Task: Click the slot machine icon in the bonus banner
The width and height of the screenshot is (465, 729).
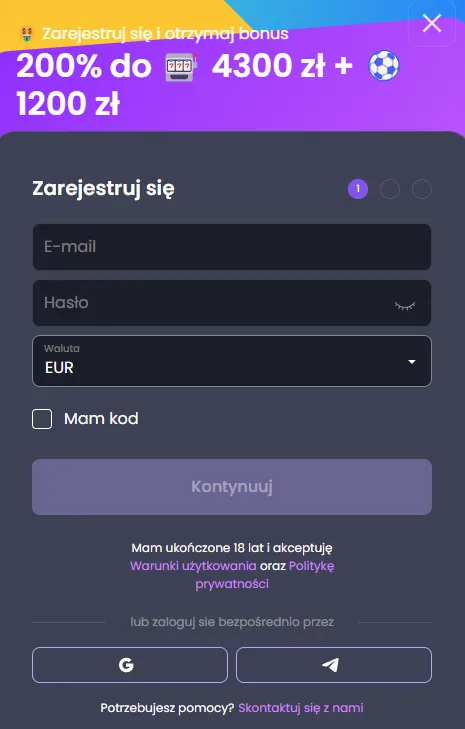Action: tap(181, 67)
